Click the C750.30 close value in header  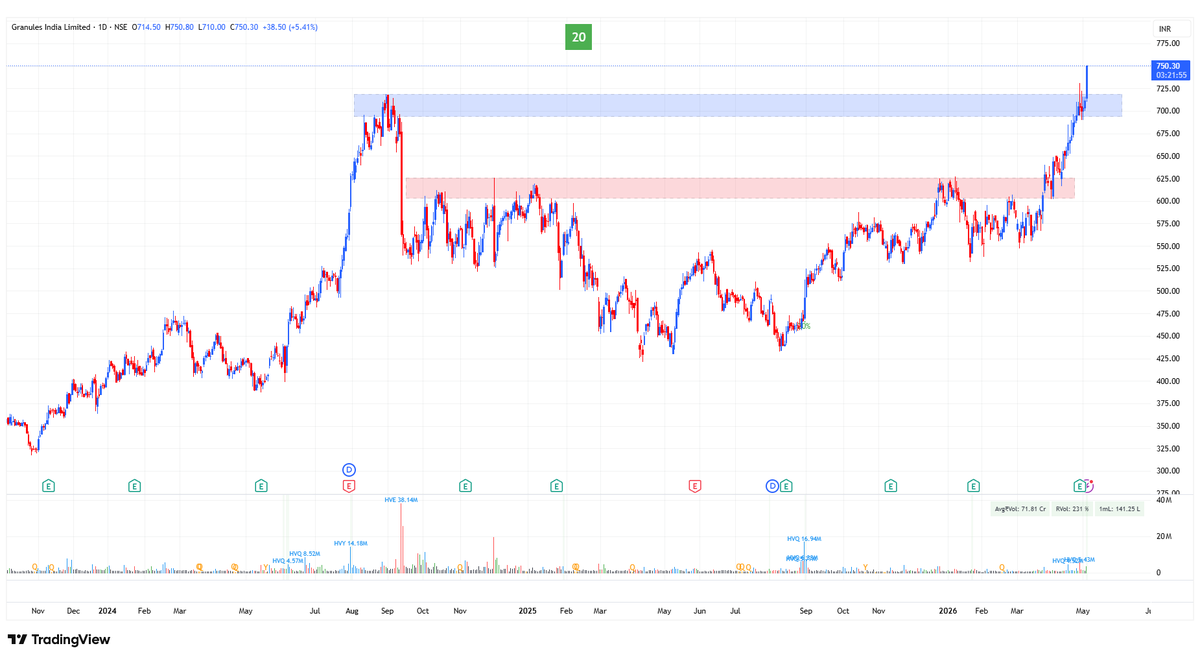pyautogui.click(x=244, y=27)
